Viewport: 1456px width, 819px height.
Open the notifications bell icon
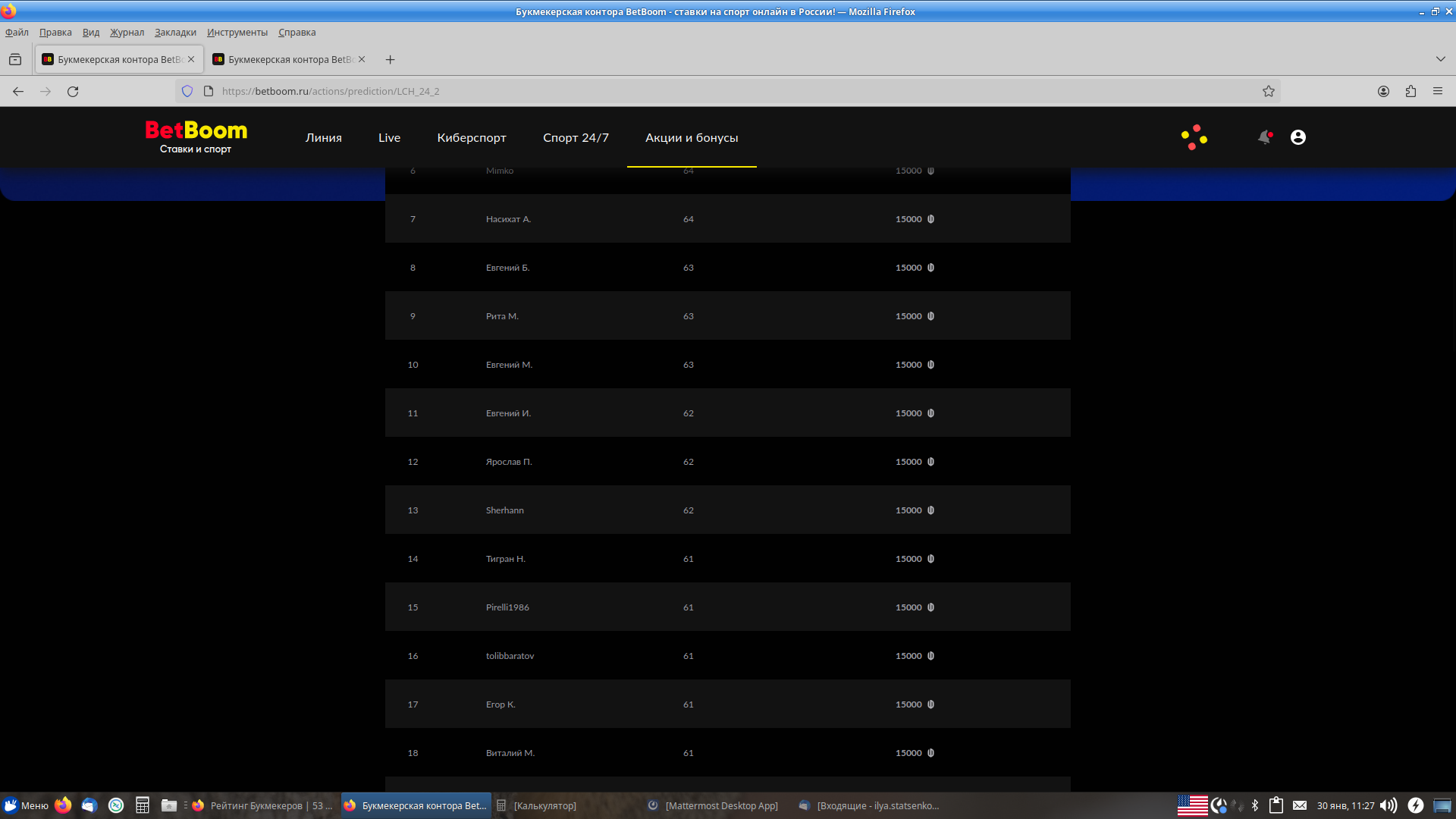[1264, 137]
